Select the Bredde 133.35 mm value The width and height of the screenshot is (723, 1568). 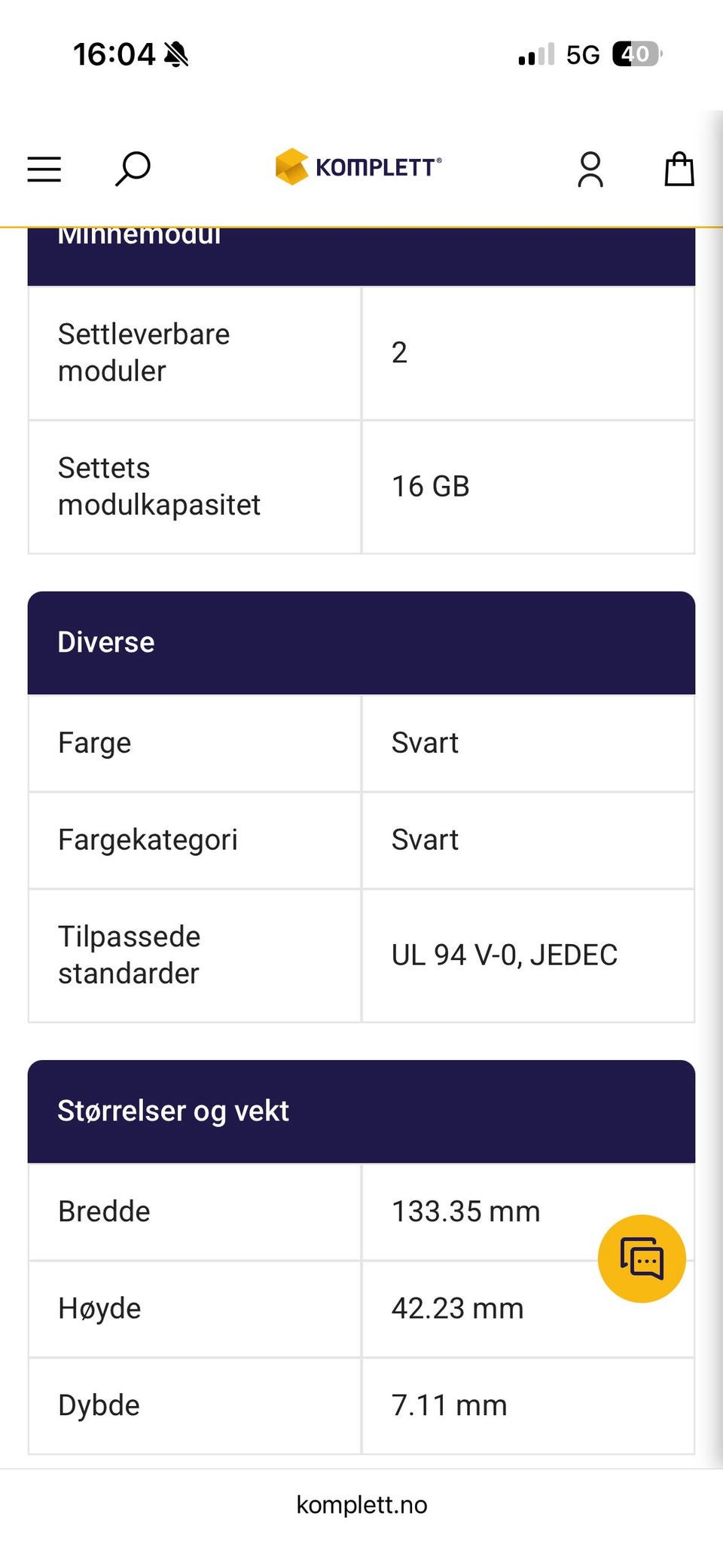pos(466,1212)
